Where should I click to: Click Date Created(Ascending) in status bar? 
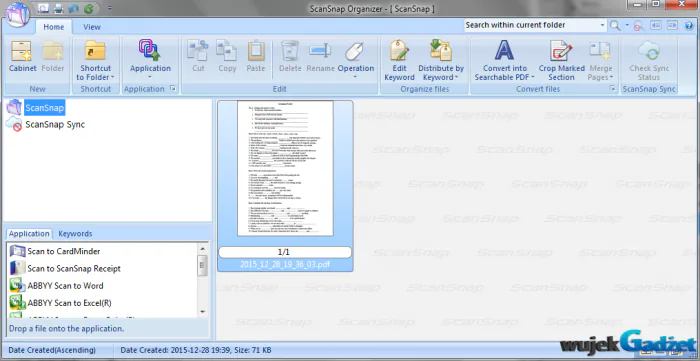pyautogui.click(x=52, y=350)
